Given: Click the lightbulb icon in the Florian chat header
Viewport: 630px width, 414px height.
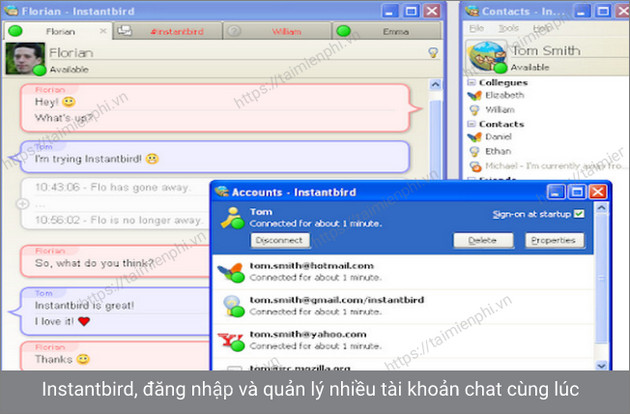Looking at the screenshot, I should coord(432,52).
